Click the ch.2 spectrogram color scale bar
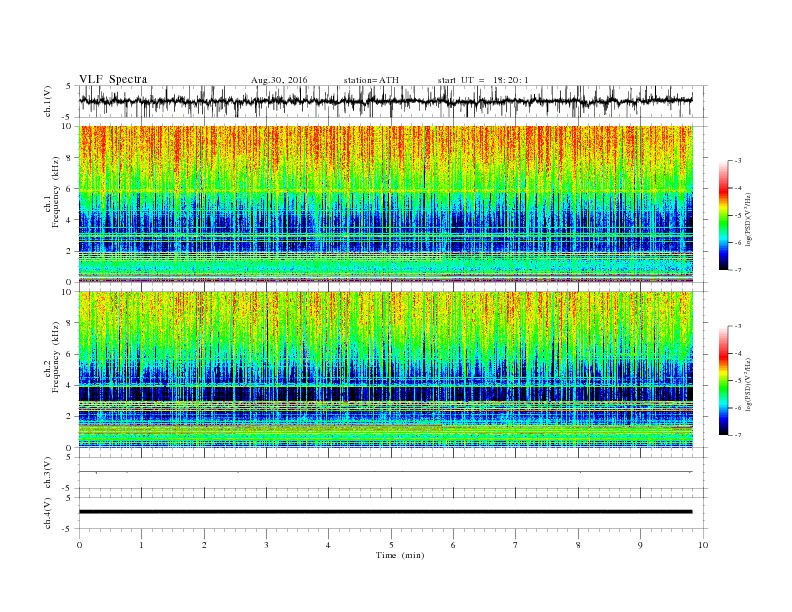The width and height of the screenshot is (792, 612). [723, 381]
